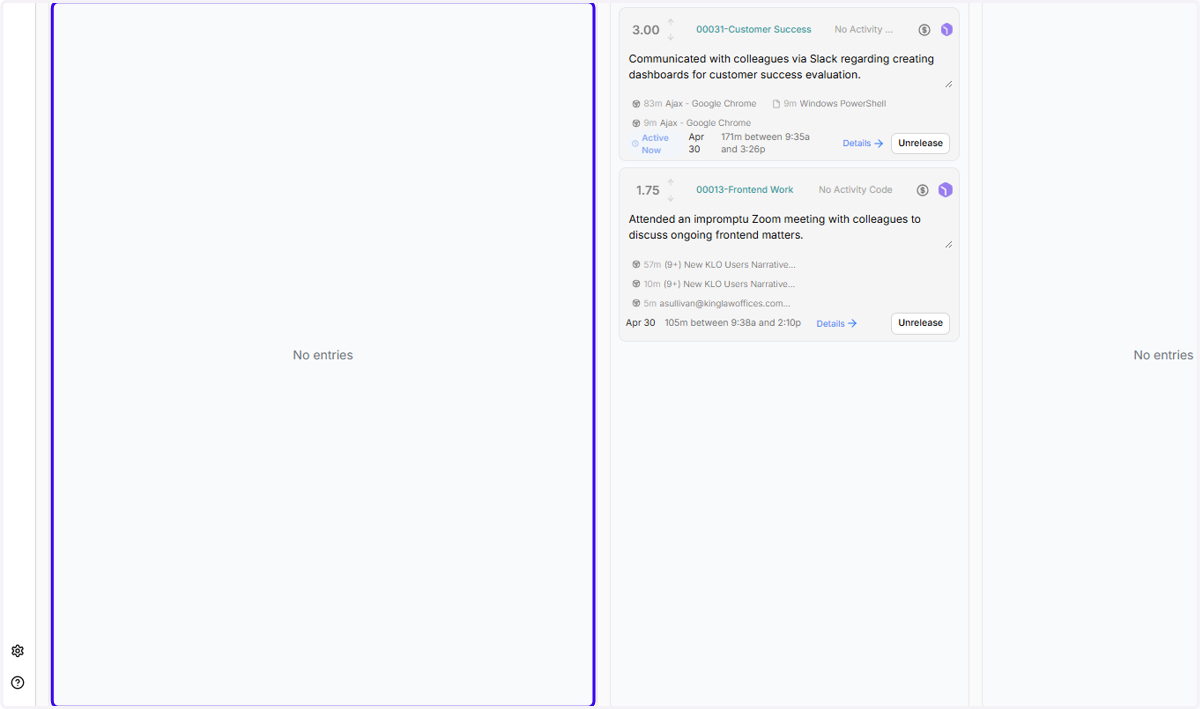Click the 9m Windows PowerShell activity
The image size is (1200, 709).
pos(830,104)
